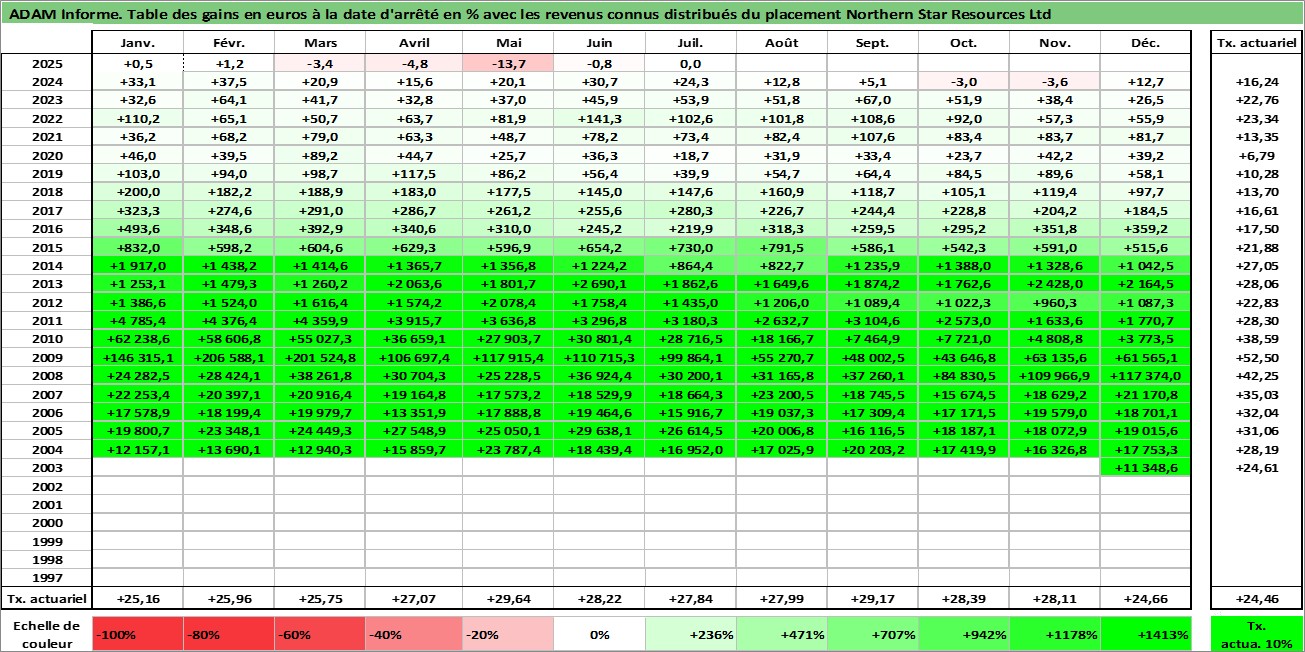This screenshot has height=652, width=1305.
Task: Select the +6,79 actuarial rate for 2020
Action: tap(1256, 155)
